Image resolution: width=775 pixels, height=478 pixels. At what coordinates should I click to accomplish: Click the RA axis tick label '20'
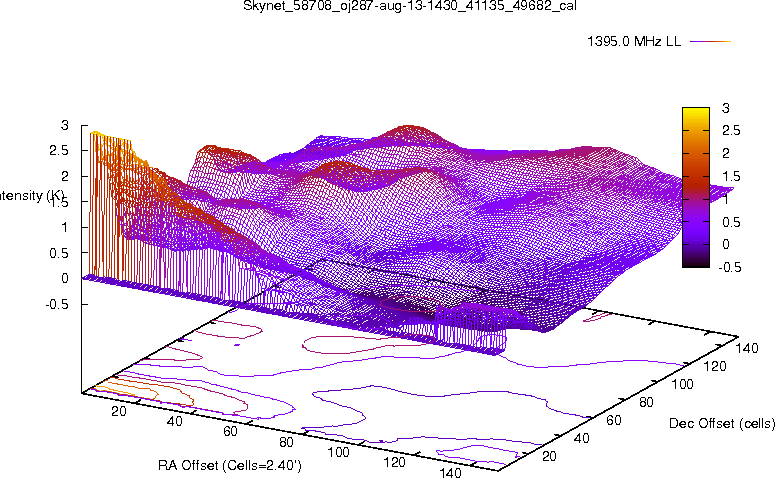[x=119, y=411]
